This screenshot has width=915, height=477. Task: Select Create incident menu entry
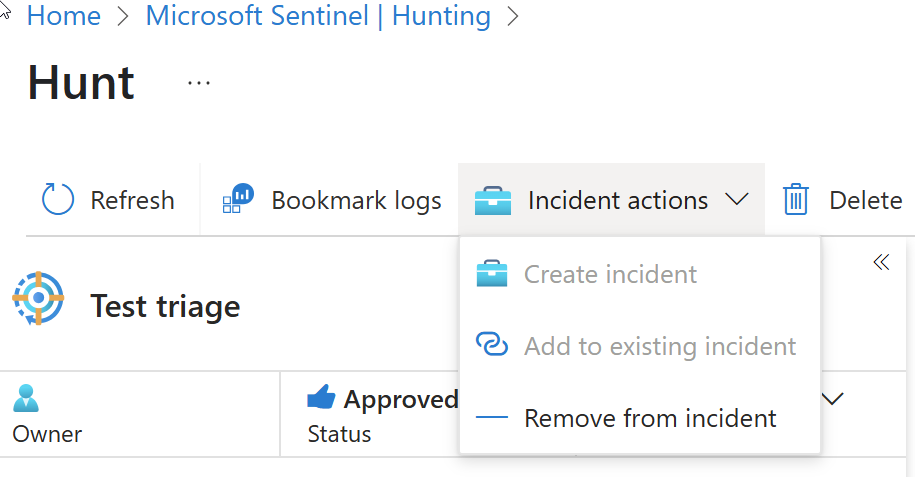[640, 274]
